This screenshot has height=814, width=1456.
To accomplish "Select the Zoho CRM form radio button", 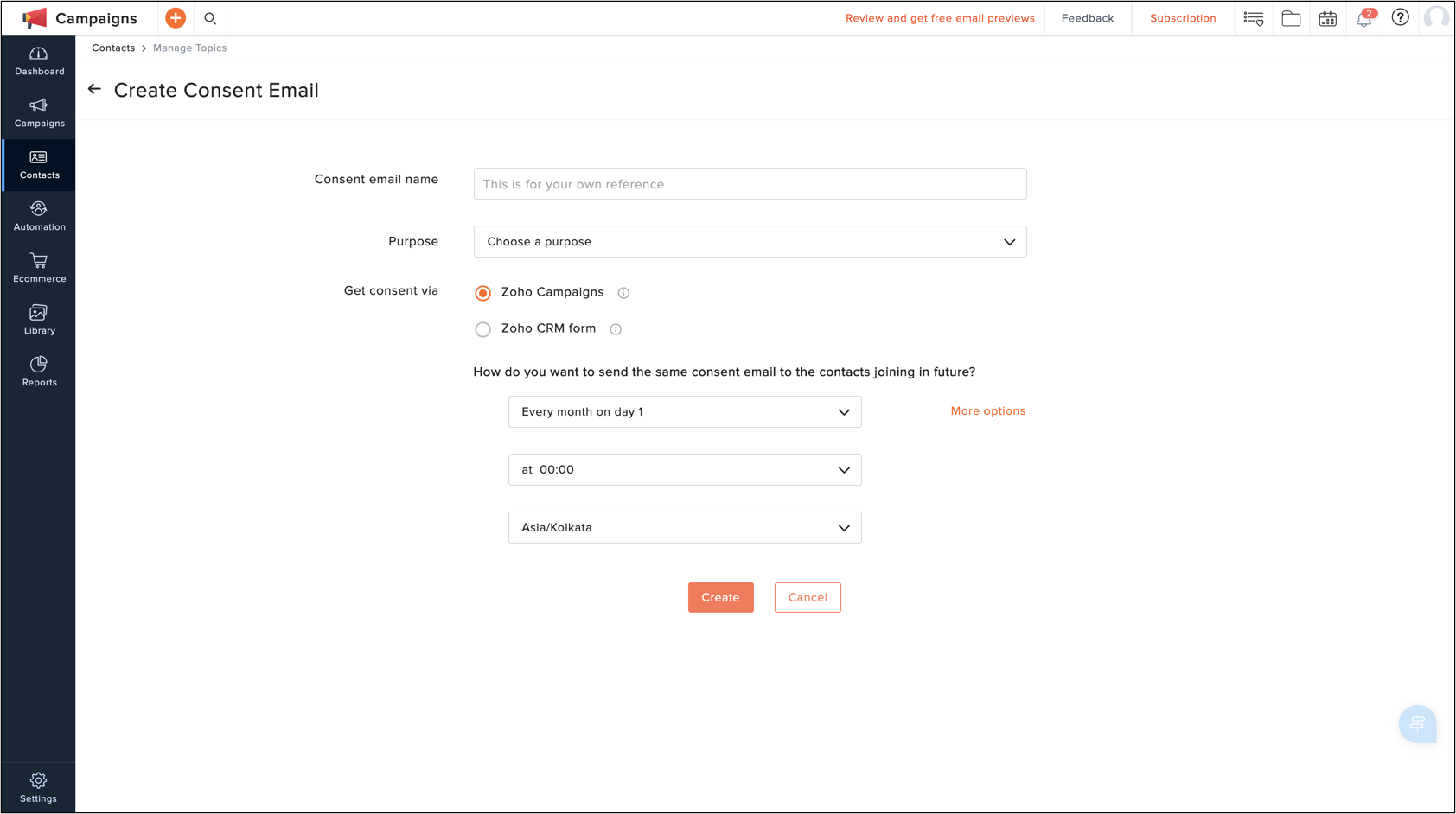I will [483, 329].
